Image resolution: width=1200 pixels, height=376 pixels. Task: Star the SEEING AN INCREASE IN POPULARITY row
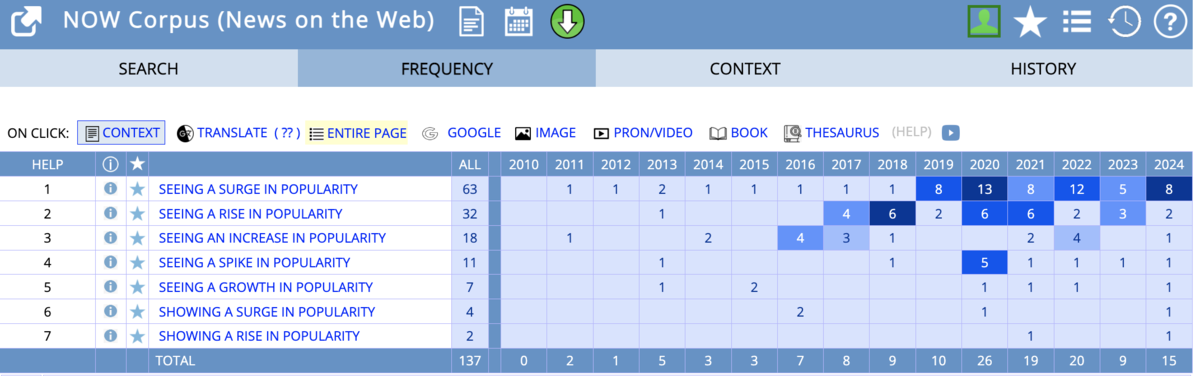coord(137,238)
